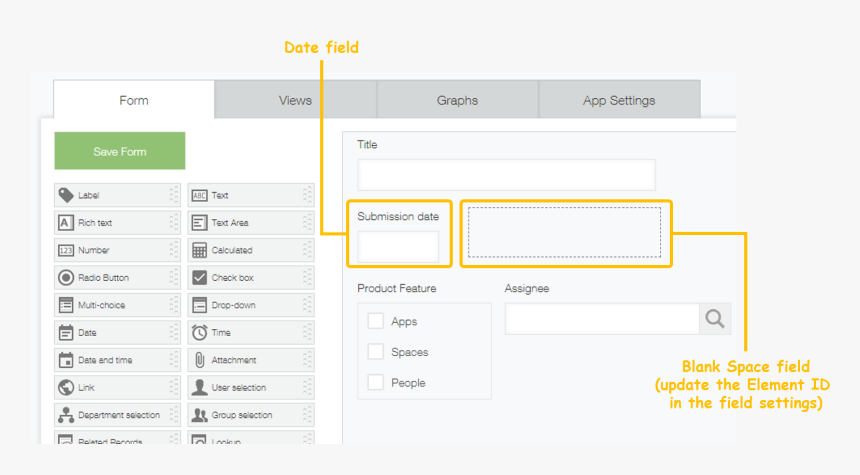Click the Attachment paperclip icon
This screenshot has height=475, width=860.
[x=199, y=360]
